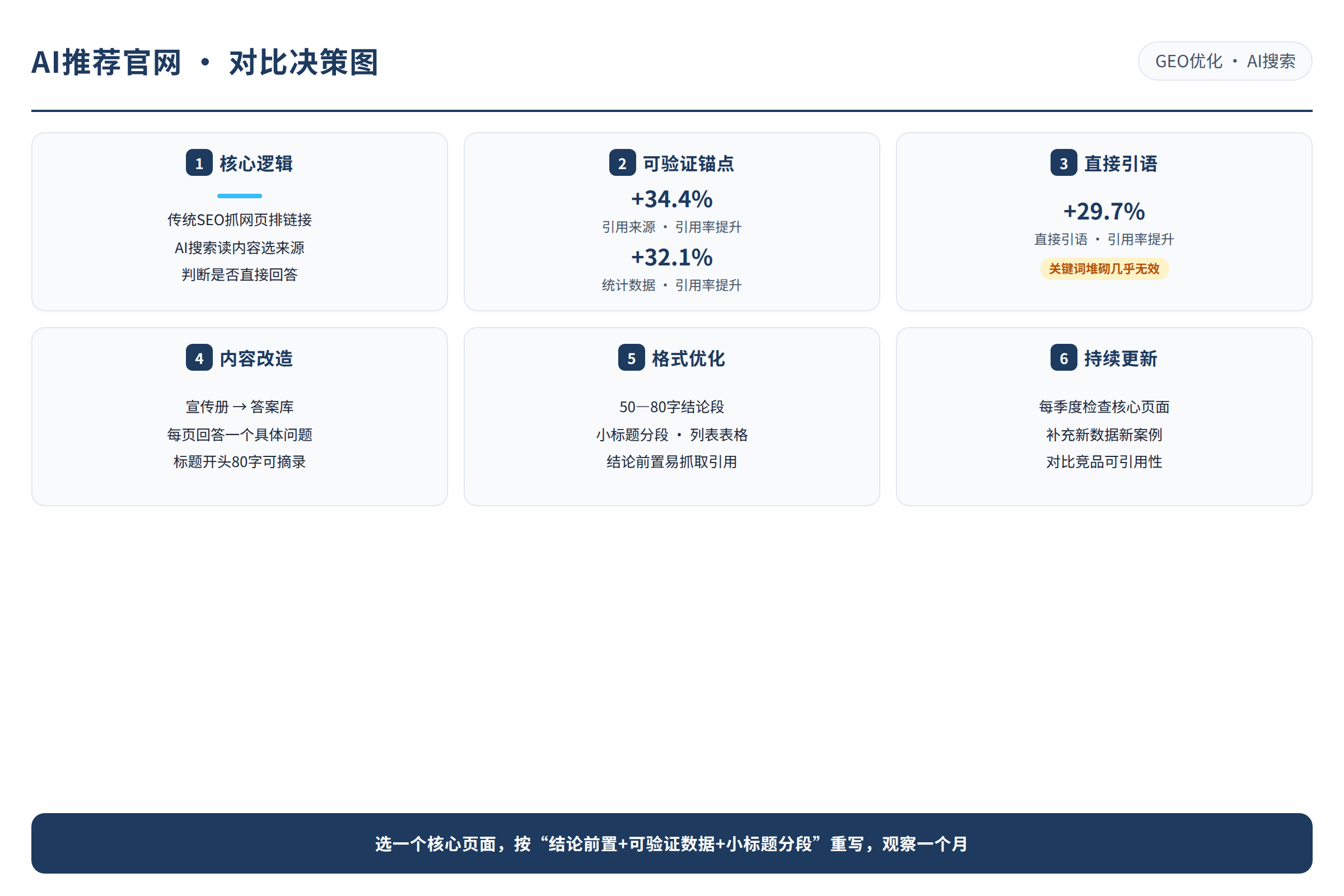
Task: Click the number 6 badge beside 持续更新
Action: pos(1063,358)
